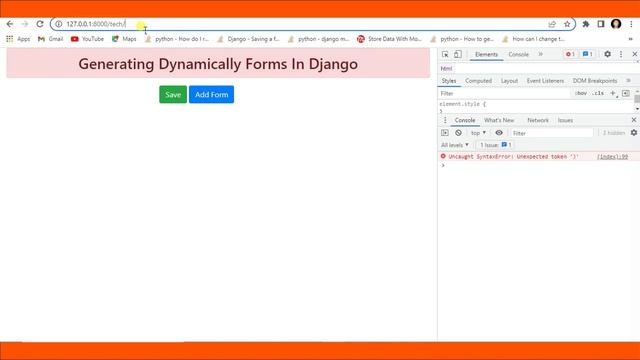Click the console Filter input

pos(551,133)
